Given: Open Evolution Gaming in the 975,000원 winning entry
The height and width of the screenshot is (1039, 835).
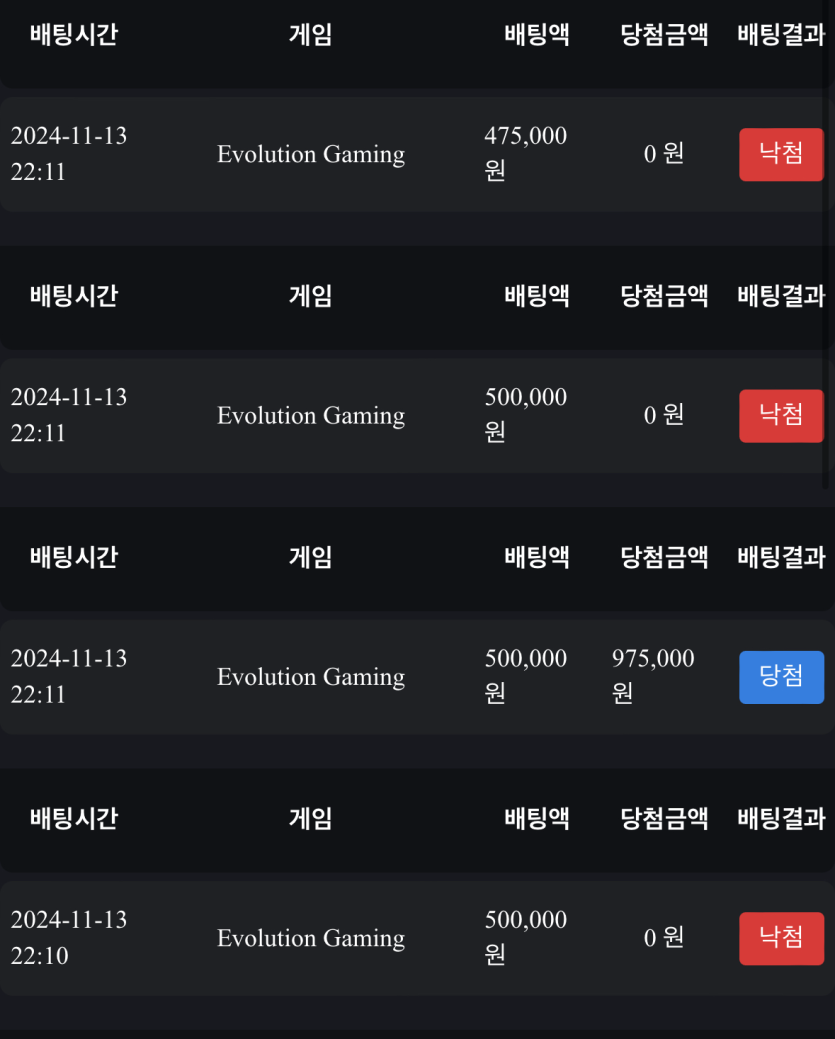Looking at the screenshot, I should pyautogui.click(x=311, y=677).
